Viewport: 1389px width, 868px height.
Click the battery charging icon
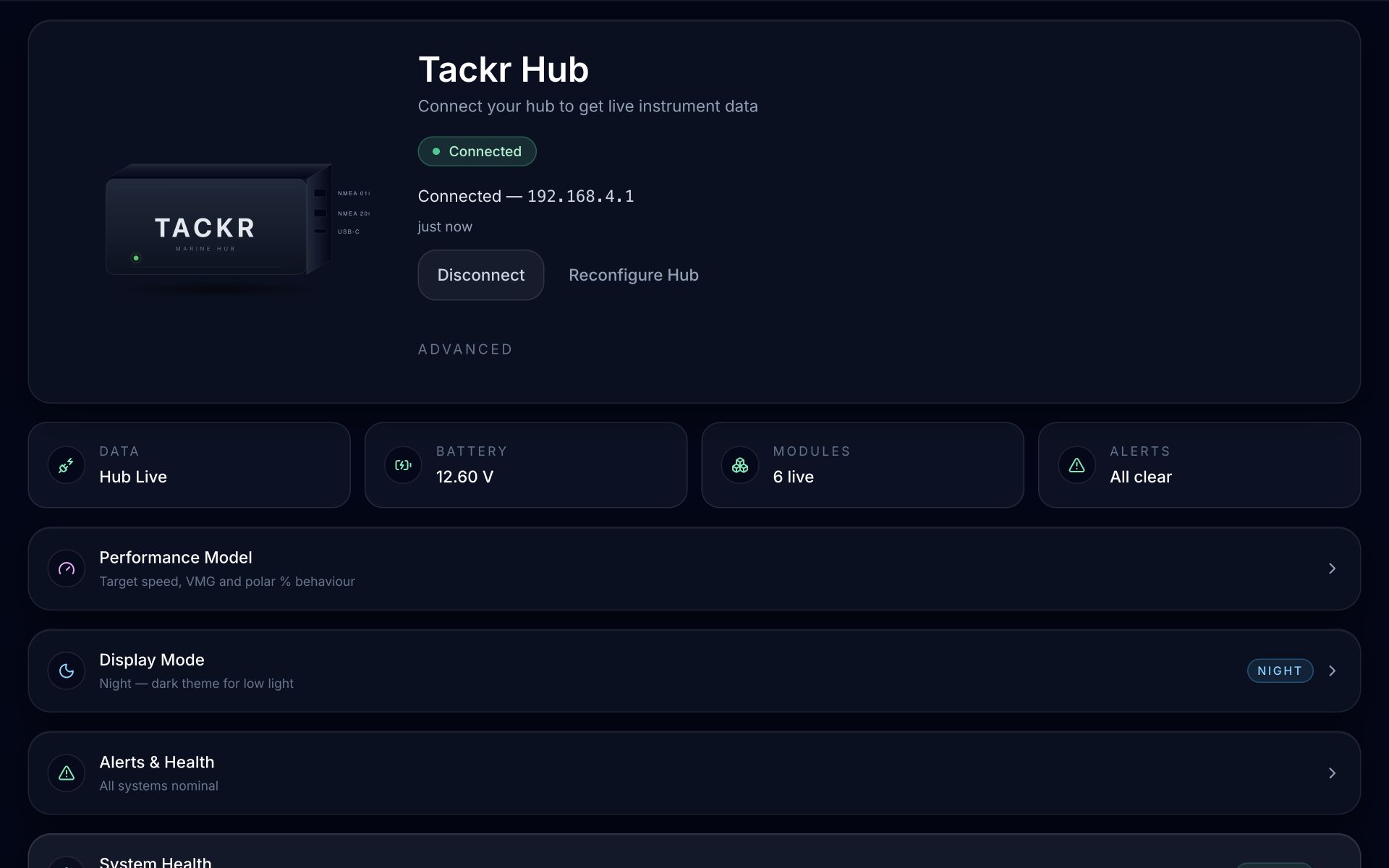(403, 465)
